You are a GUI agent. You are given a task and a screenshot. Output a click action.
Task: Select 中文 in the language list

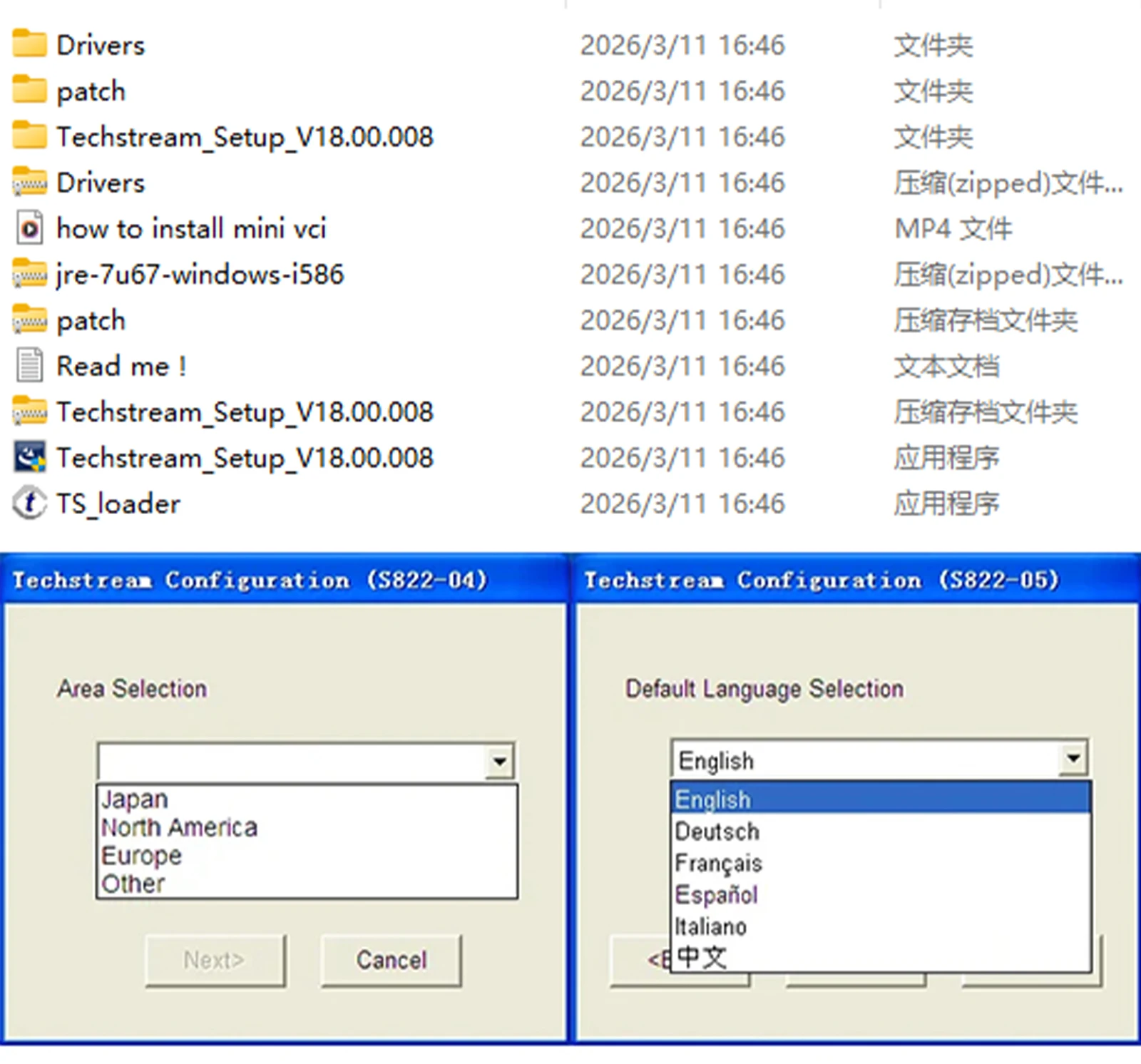(x=881, y=957)
